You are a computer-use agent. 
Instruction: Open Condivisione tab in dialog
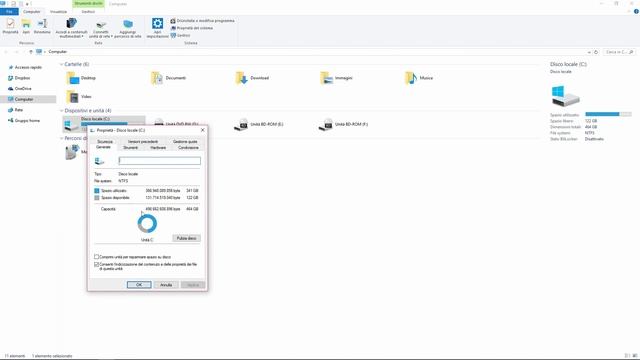tap(188, 148)
